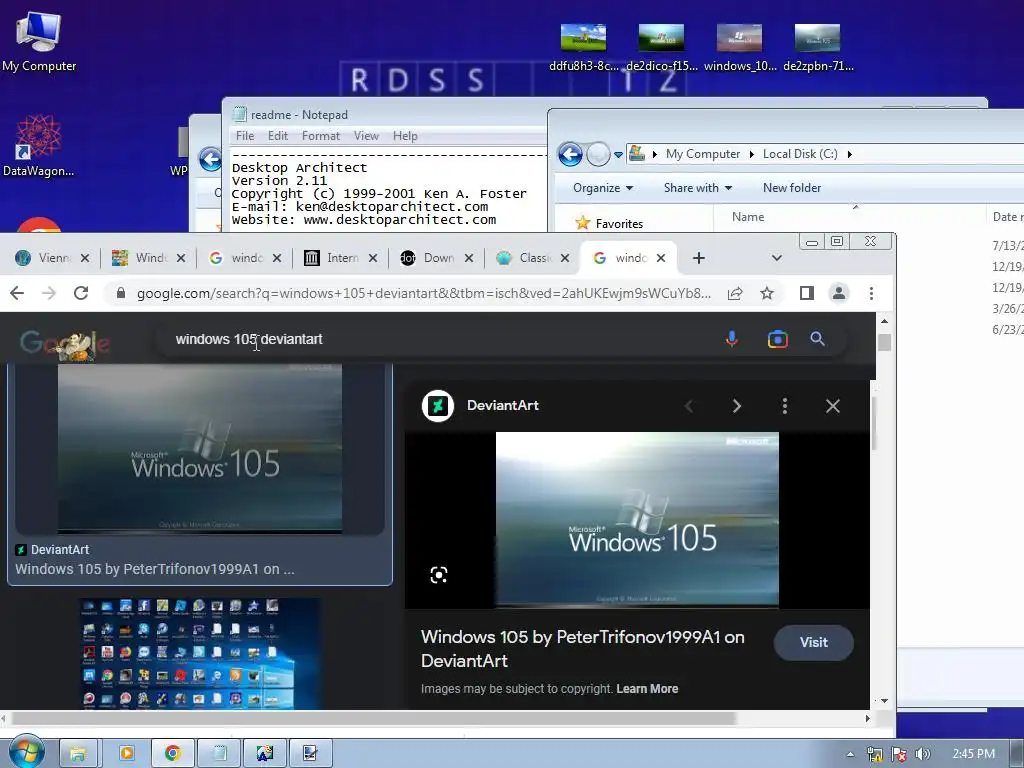Viewport: 1024px width, 768px height.
Task: Open Notepad Help menu
Action: pos(405,136)
